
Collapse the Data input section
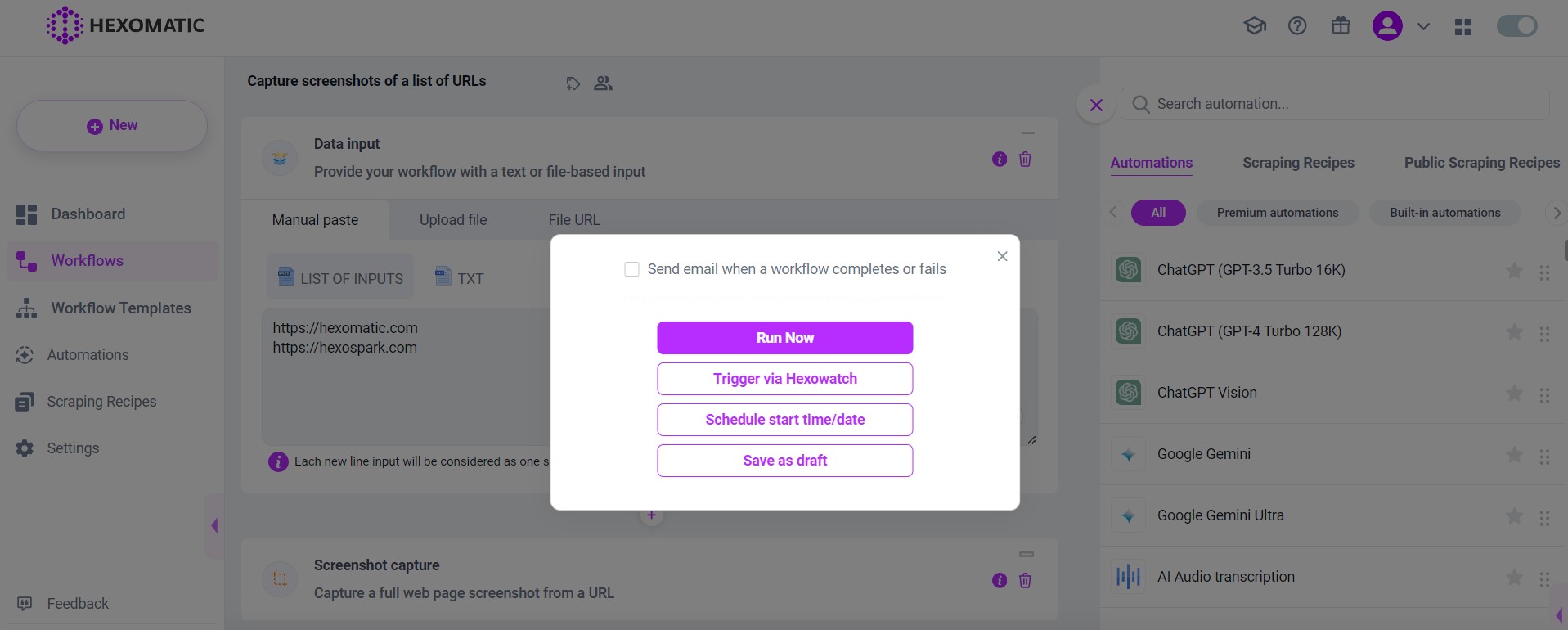point(1027,133)
